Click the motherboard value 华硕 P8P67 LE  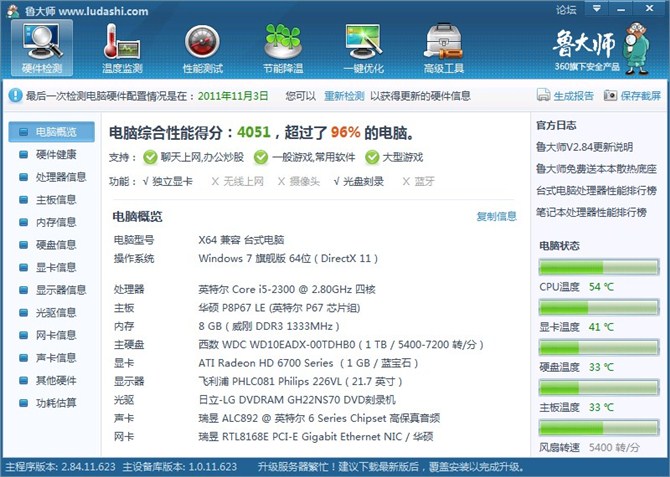click(279, 308)
